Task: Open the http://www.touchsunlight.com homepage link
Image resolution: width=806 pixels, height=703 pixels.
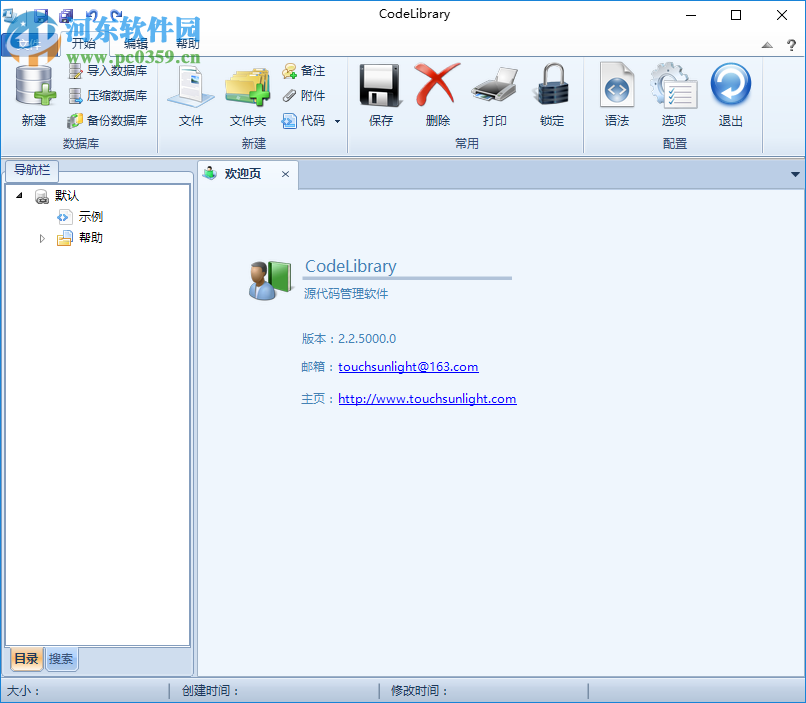Action: click(427, 399)
